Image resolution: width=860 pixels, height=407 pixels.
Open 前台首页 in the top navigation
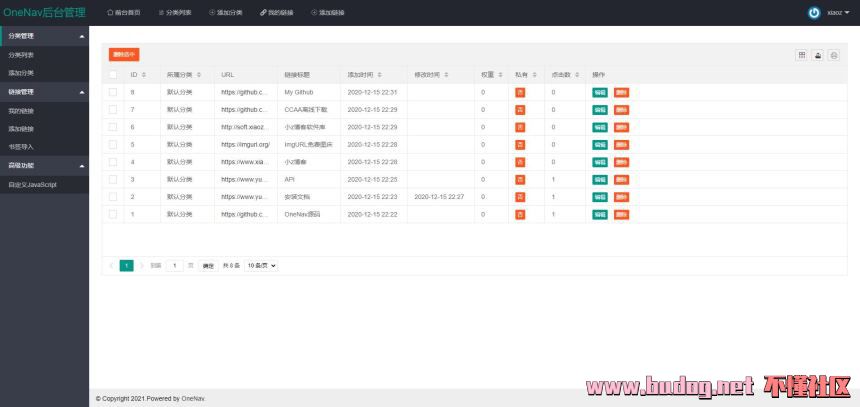click(123, 13)
